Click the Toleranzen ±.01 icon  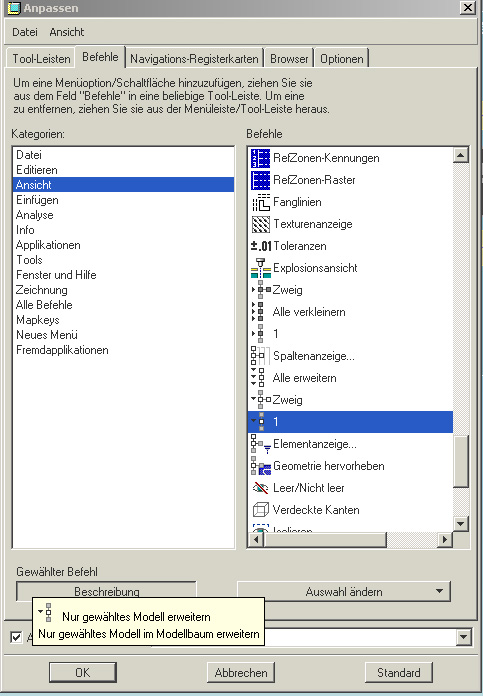click(261, 246)
